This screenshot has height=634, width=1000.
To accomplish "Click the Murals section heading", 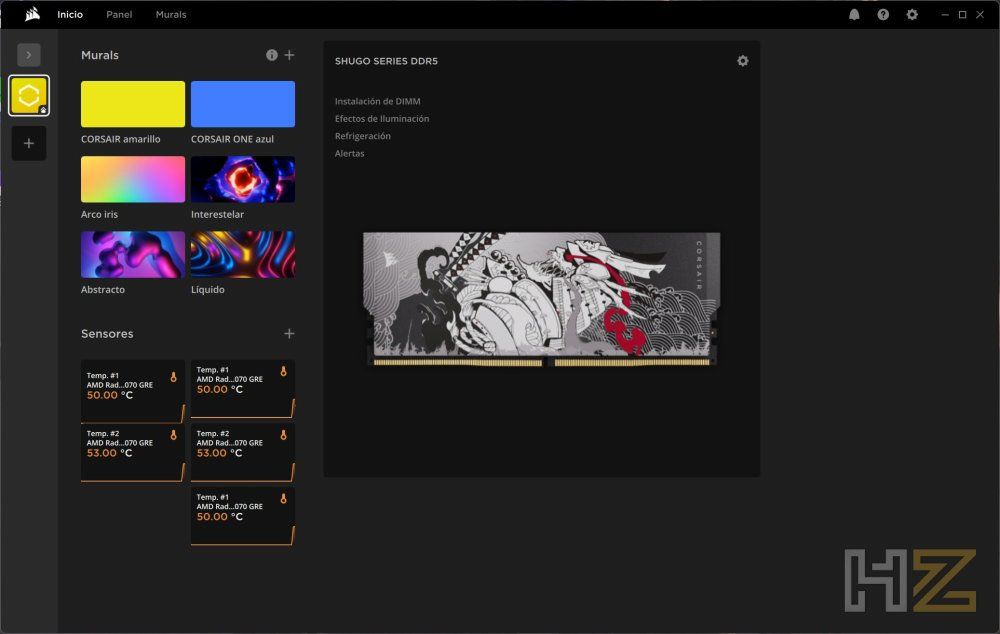I will [99, 55].
